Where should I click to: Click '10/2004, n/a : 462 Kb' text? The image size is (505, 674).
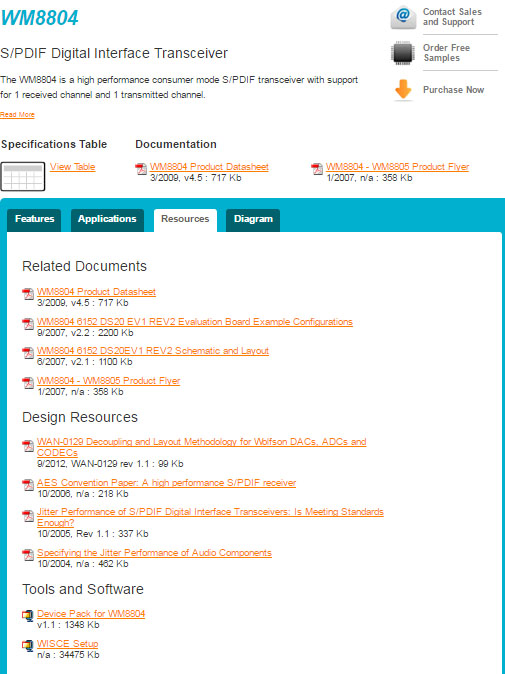(83, 564)
